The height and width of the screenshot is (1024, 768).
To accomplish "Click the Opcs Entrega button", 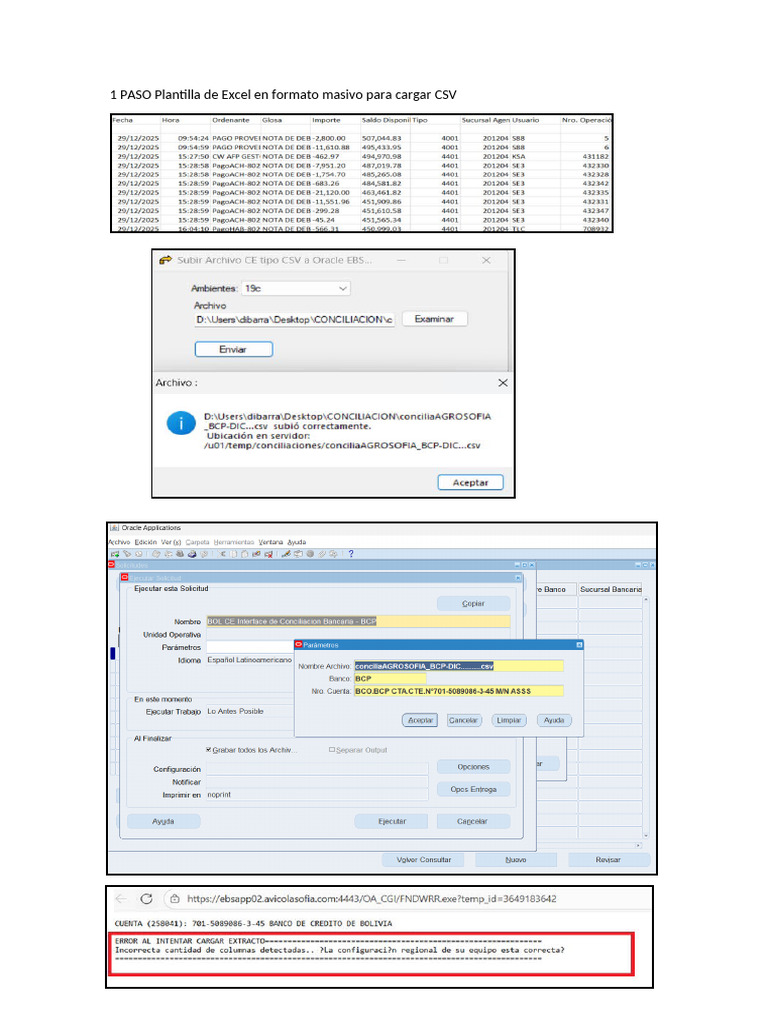I will [473, 790].
